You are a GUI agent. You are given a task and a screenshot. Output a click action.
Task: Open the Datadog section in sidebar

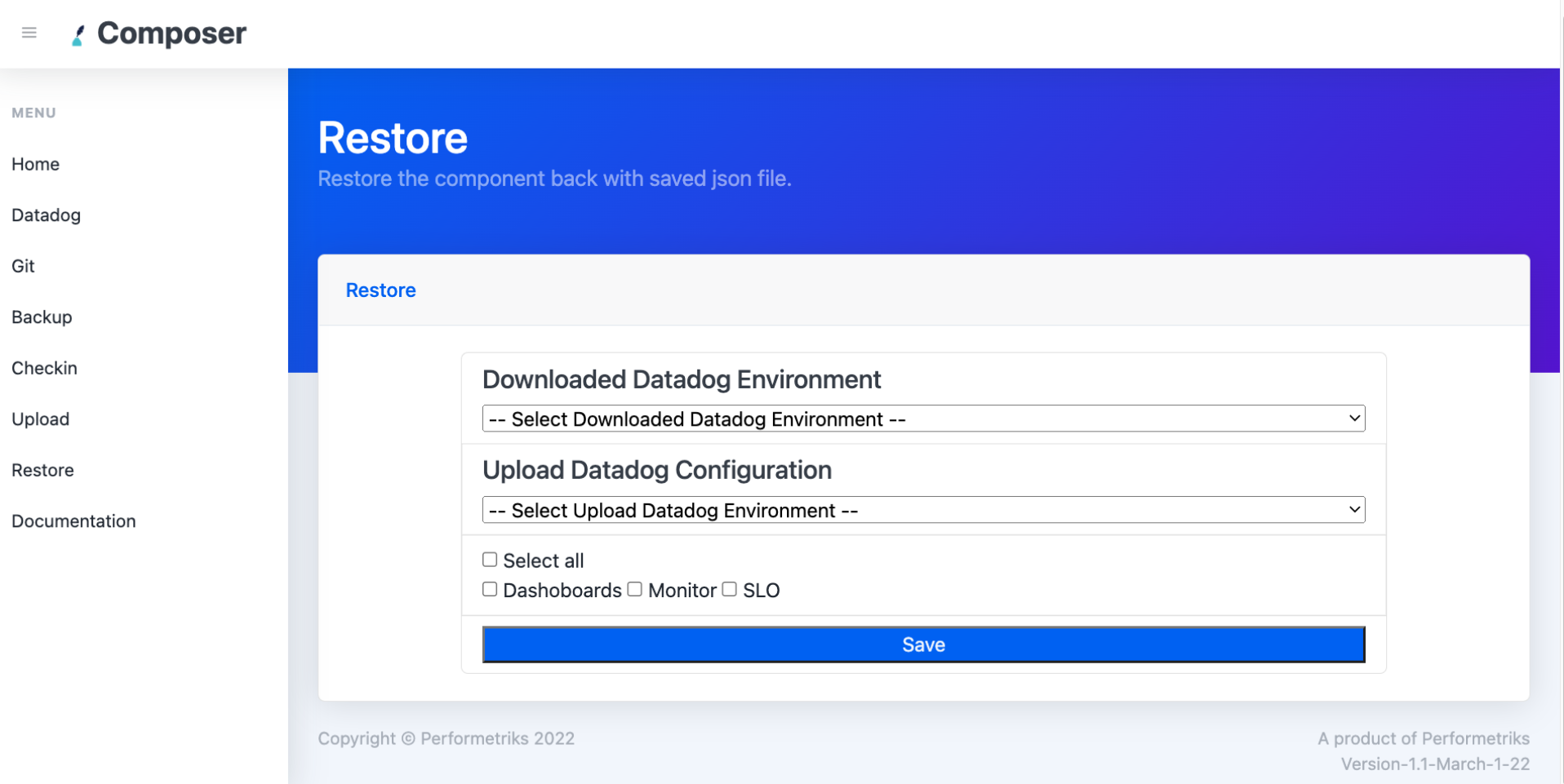pos(46,215)
